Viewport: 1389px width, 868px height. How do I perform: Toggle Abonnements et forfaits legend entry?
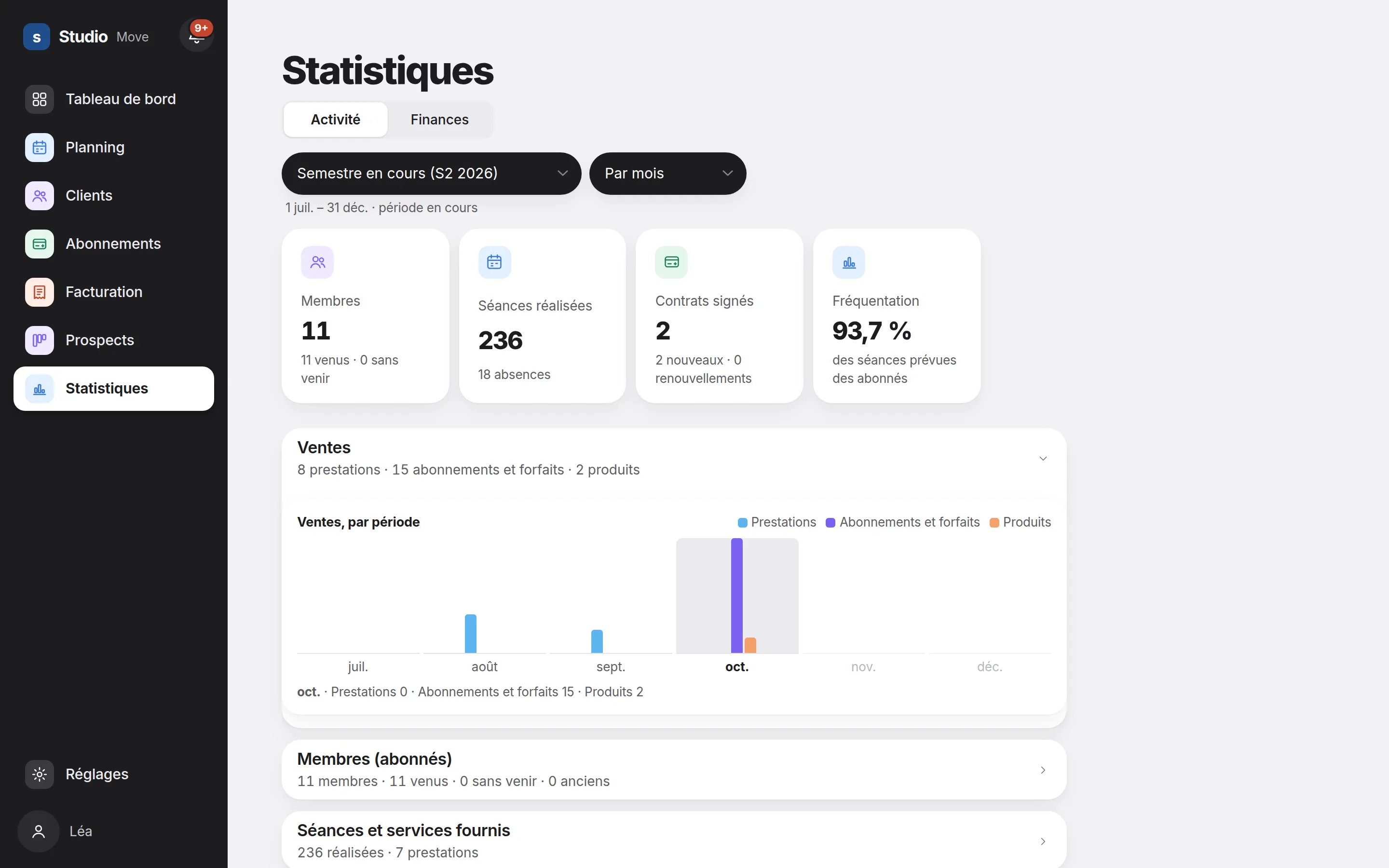pos(902,522)
